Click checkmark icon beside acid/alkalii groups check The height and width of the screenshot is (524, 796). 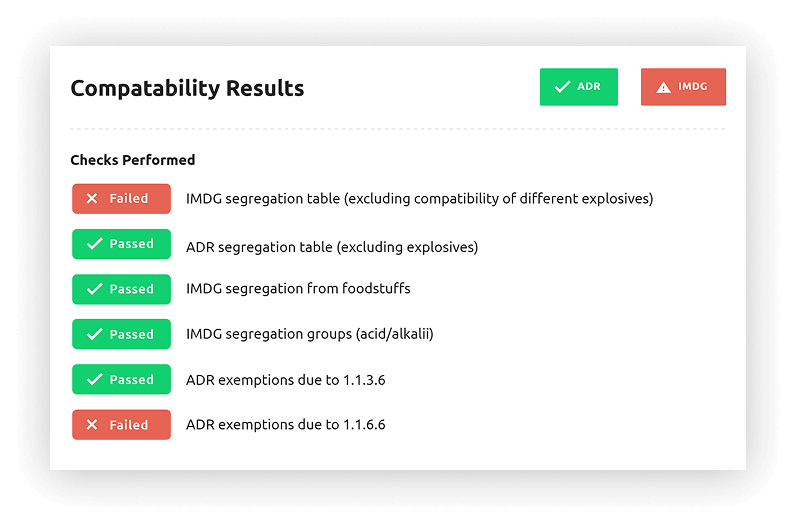(x=94, y=334)
